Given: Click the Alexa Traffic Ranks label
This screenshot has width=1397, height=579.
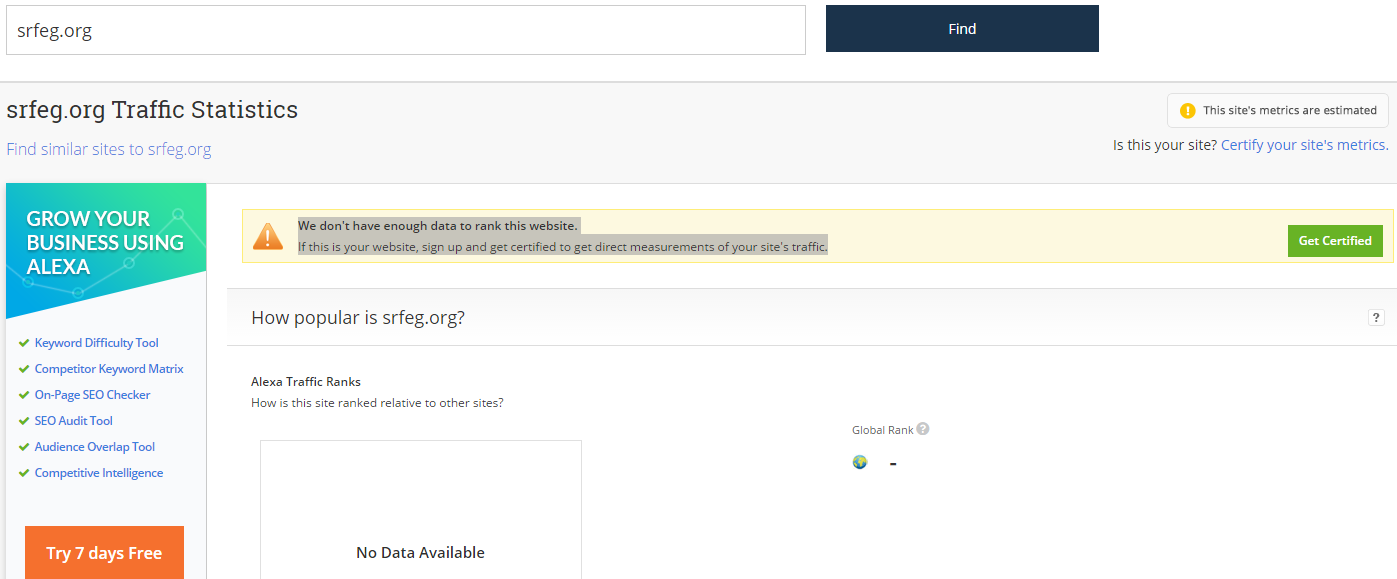Looking at the screenshot, I should point(306,381).
